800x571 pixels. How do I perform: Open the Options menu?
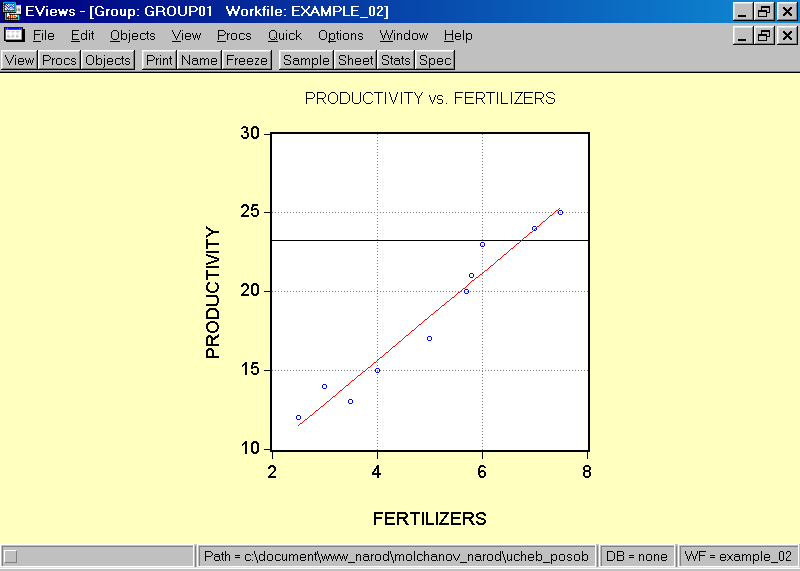(x=340, y=36)
